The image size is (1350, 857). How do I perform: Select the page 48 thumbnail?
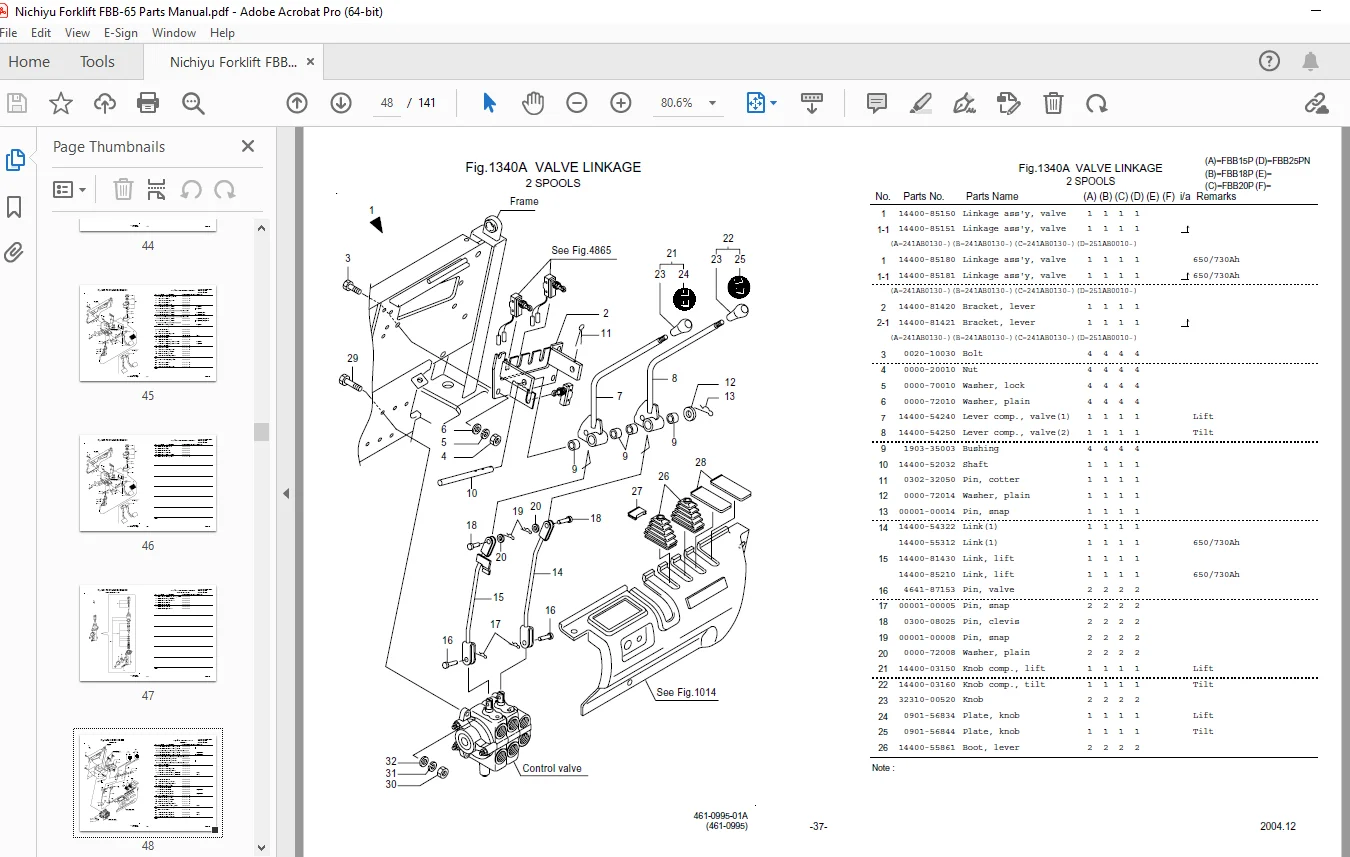tap(148, 783)
